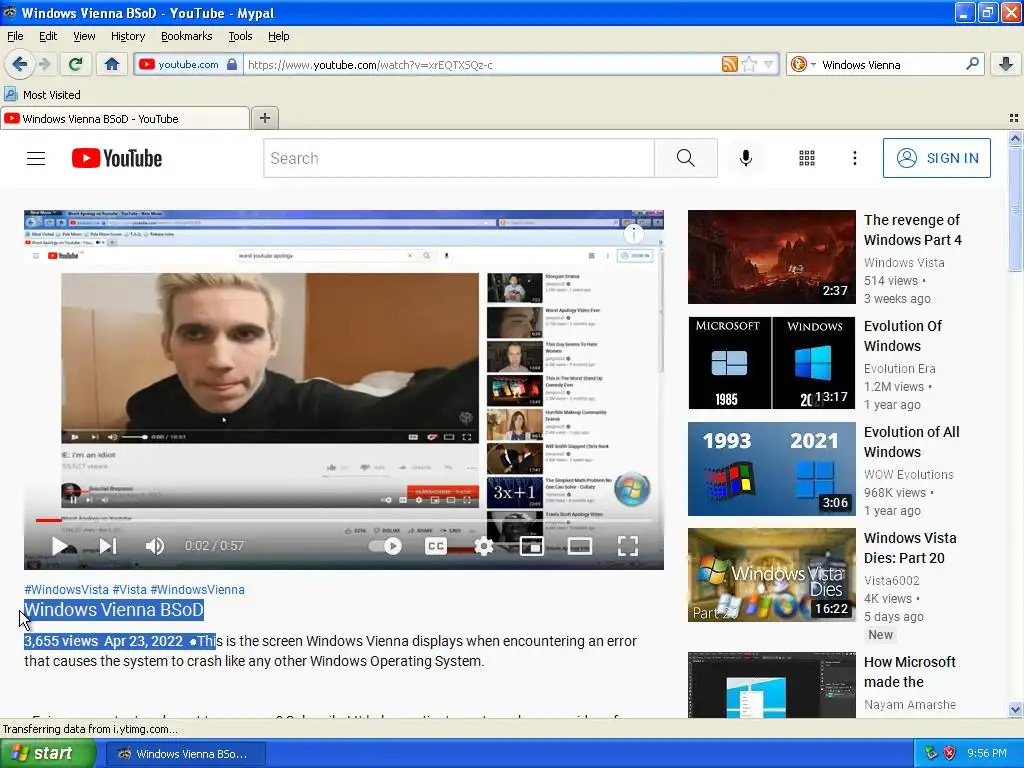
Task: Toggle the autoplay switch in player
Action: pos(385,546)
